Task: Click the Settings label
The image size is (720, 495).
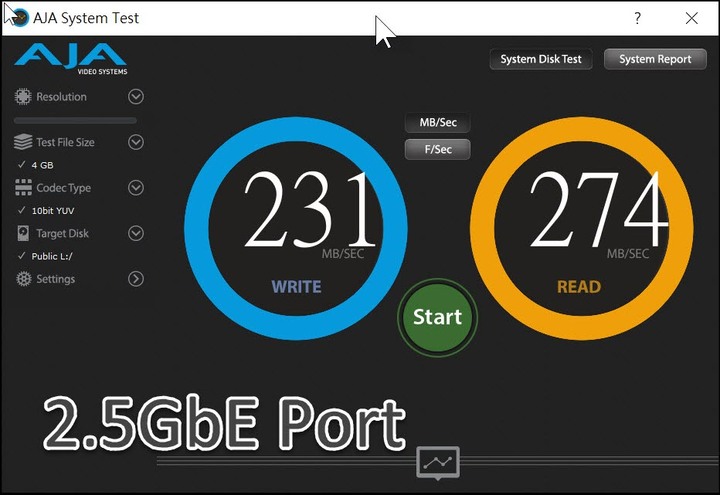Action: tap(56, 279)
